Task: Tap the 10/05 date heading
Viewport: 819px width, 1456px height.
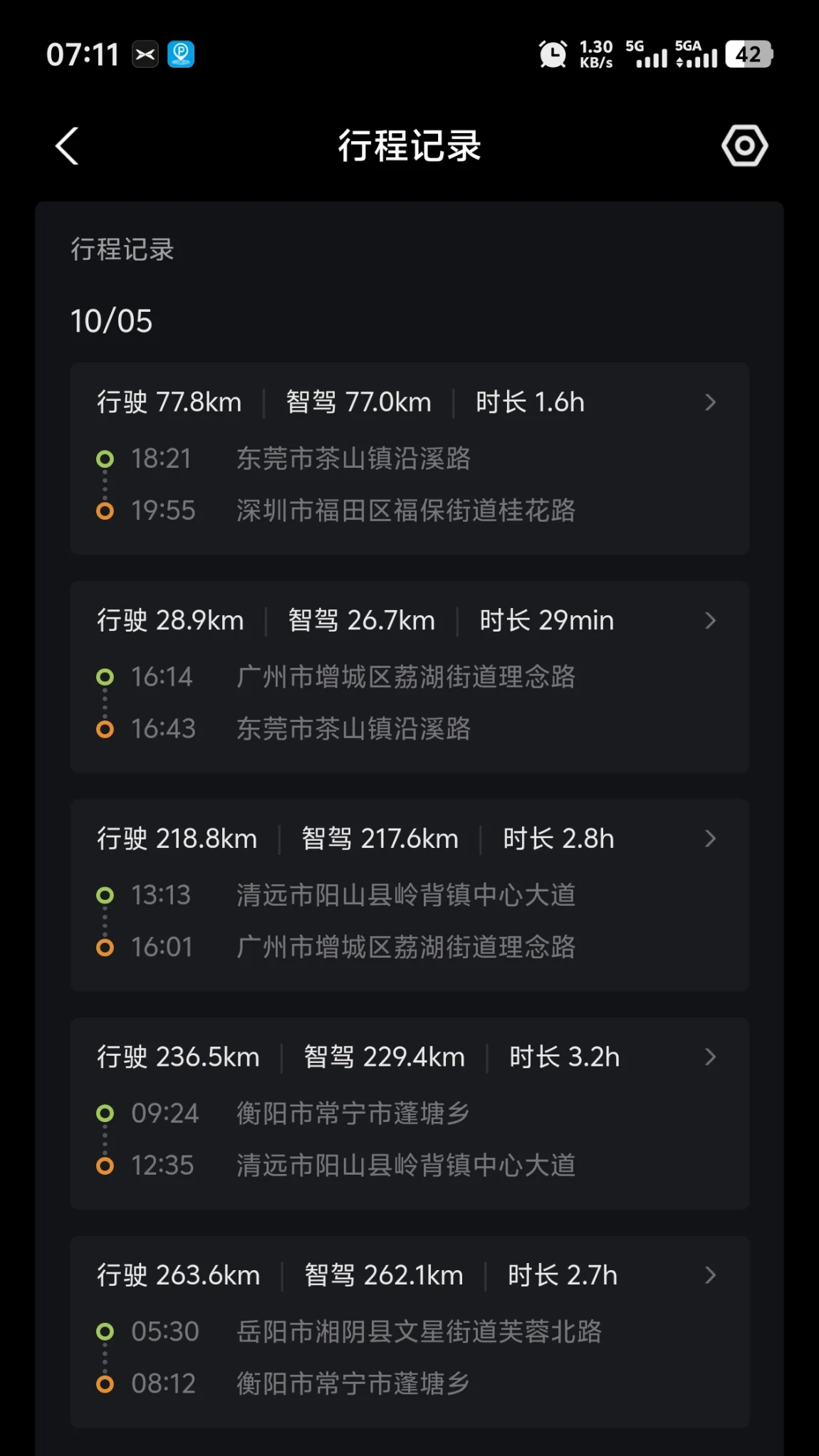Action: (111, 321)
